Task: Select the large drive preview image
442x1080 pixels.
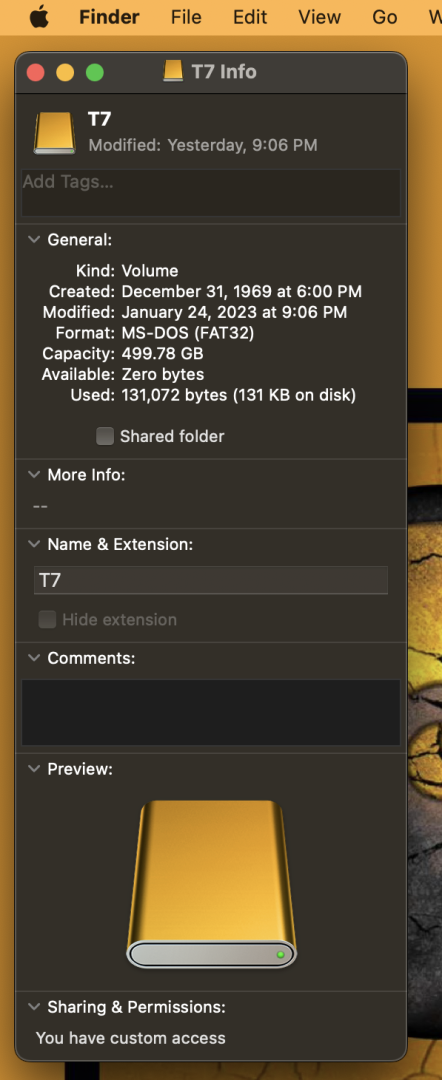Action: tap(211, 884)
